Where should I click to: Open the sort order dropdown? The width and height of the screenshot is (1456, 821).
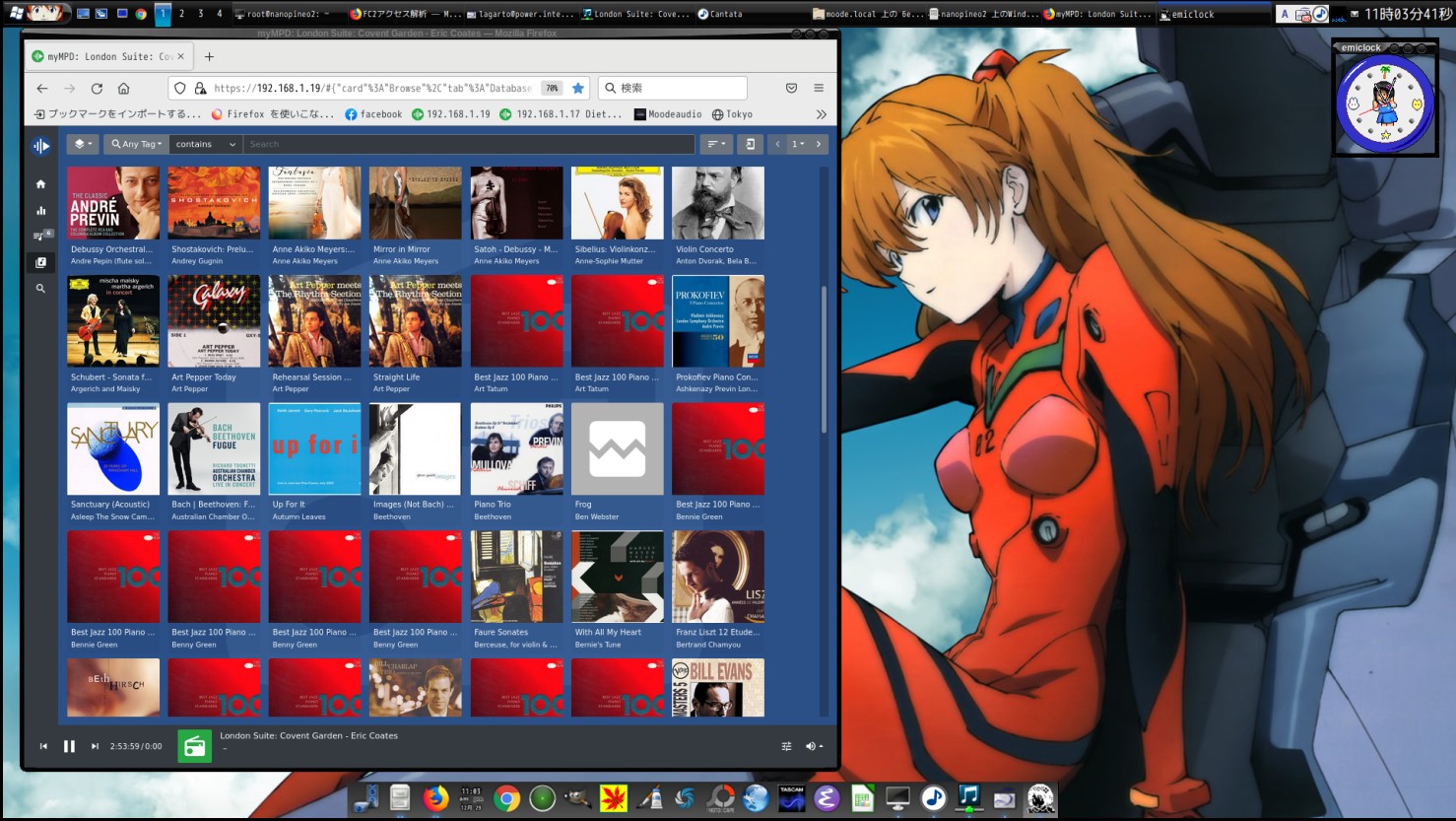[716, 144]
